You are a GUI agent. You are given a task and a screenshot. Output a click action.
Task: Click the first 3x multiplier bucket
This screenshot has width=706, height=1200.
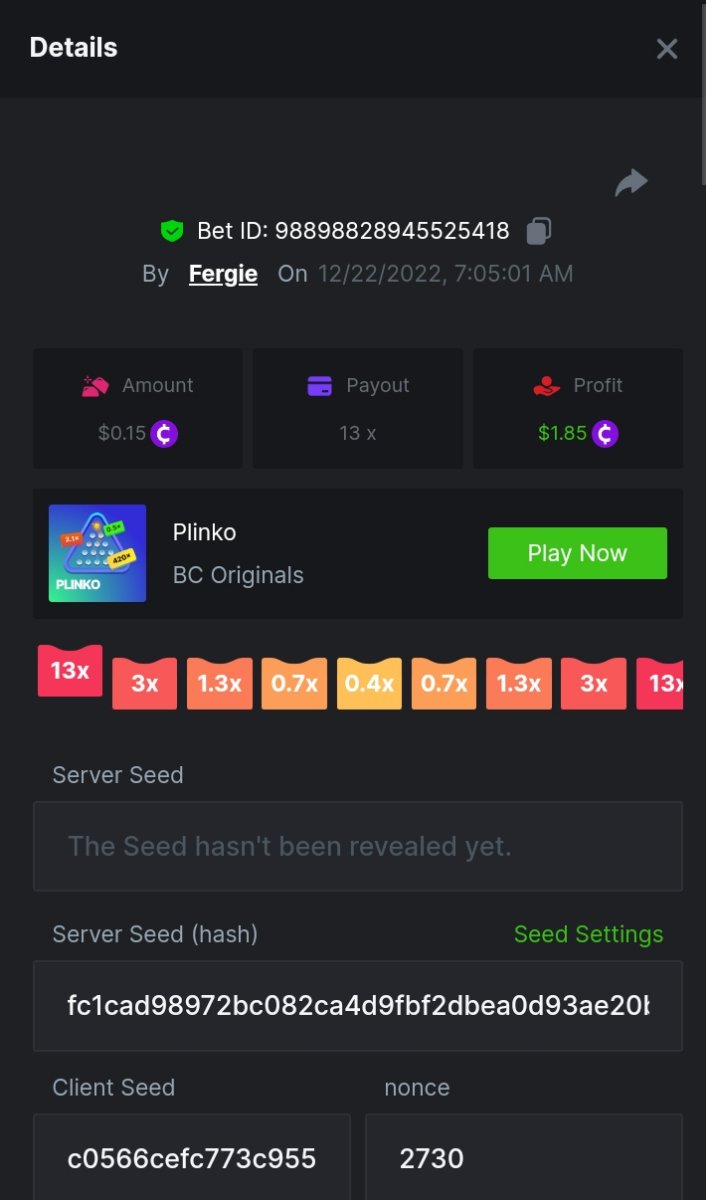pos(145,684)
